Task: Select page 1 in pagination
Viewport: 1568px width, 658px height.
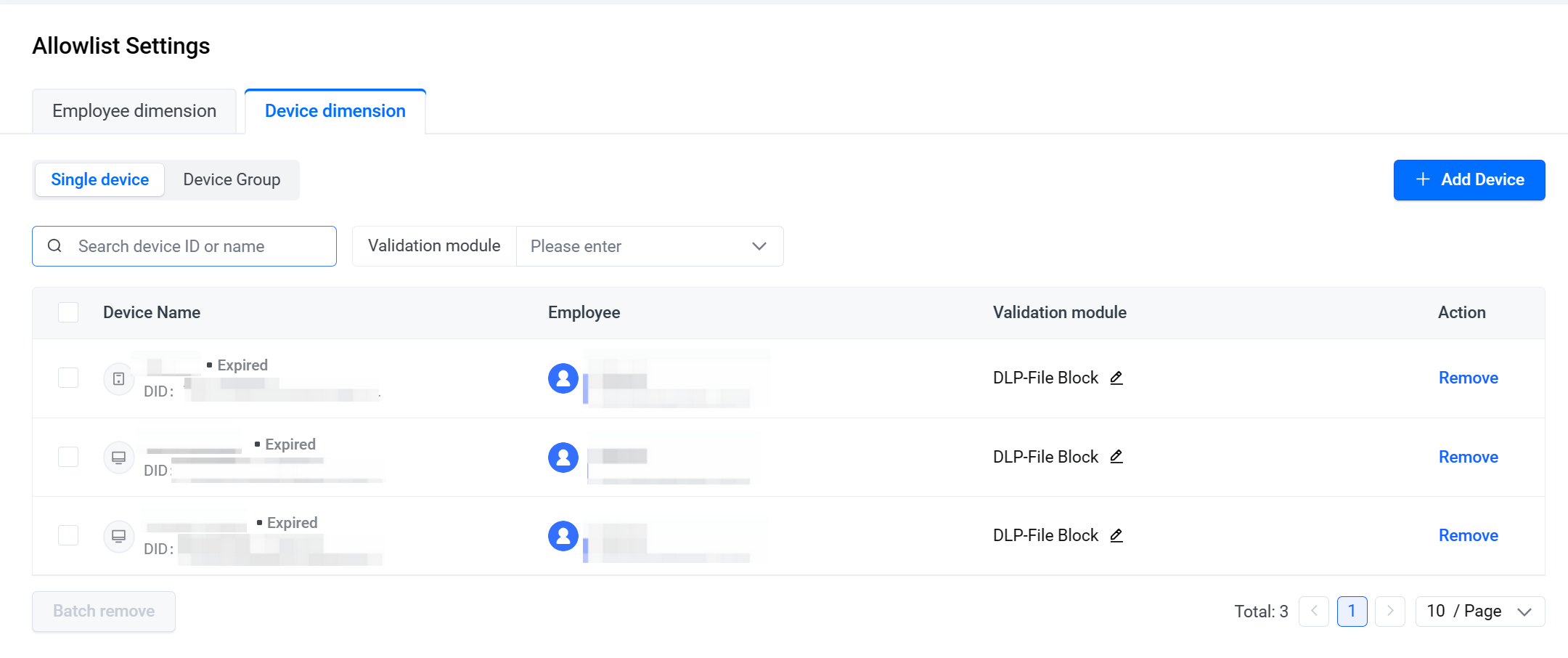Action: point(1352,612)
